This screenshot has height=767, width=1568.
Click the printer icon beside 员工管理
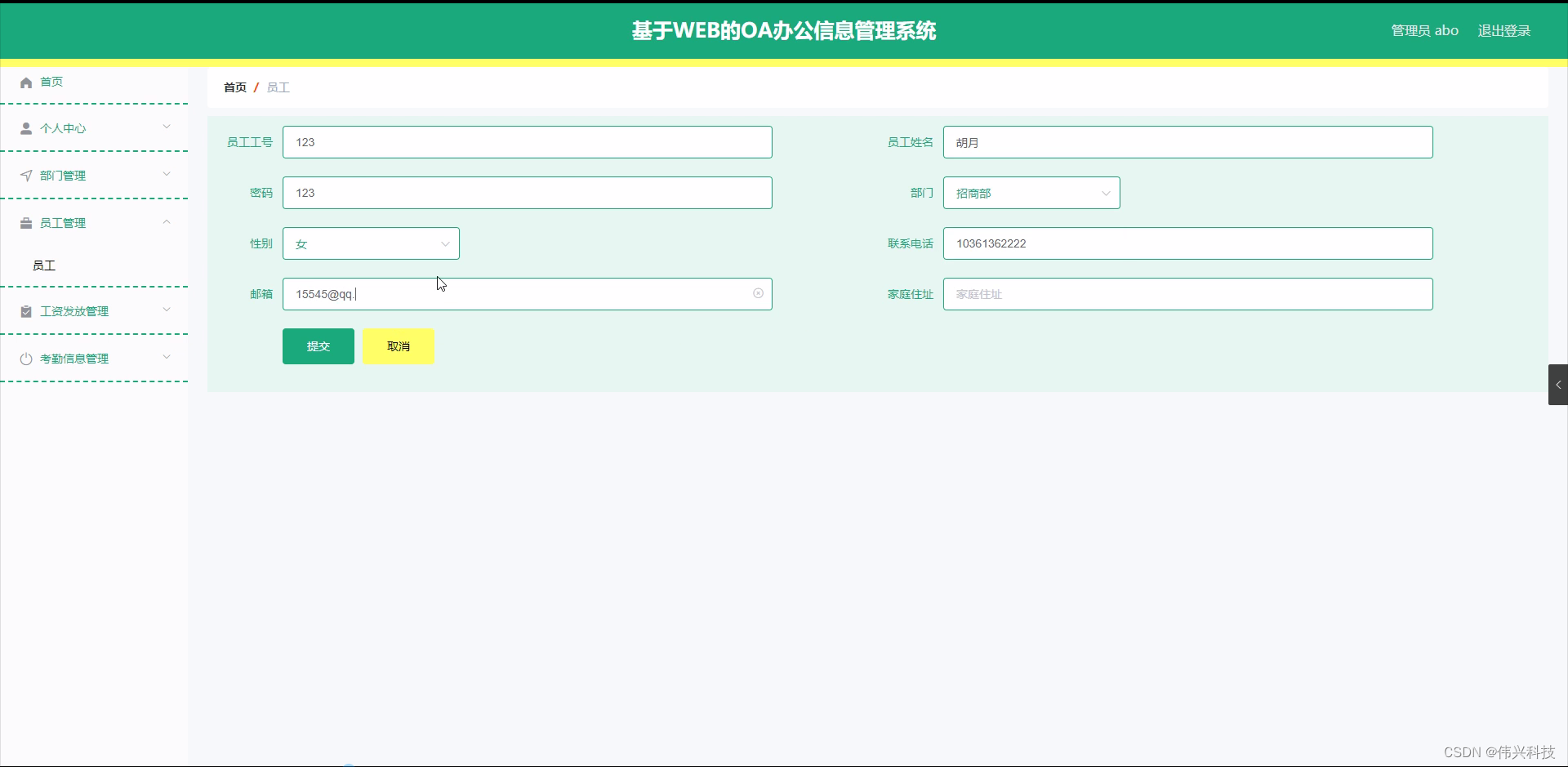pos(25,222)
